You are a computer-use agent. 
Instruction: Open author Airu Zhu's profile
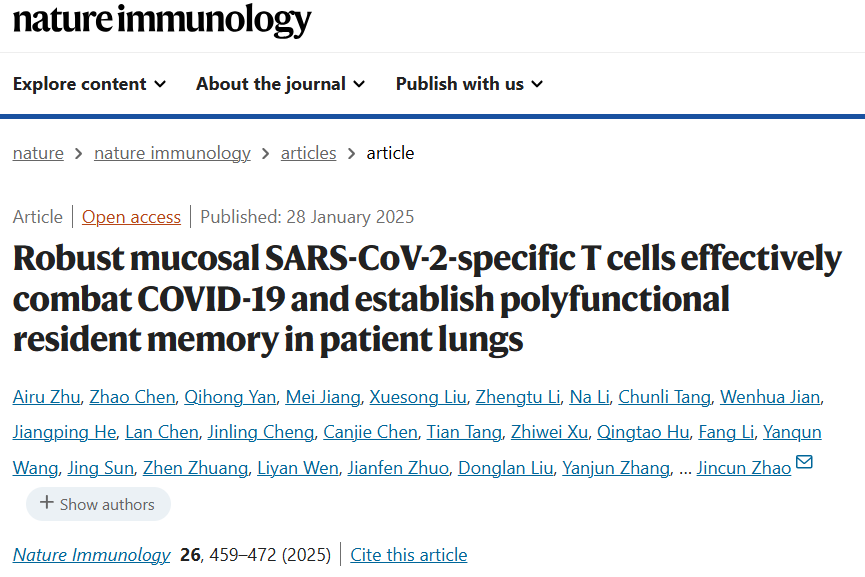(x=46, y=397)
